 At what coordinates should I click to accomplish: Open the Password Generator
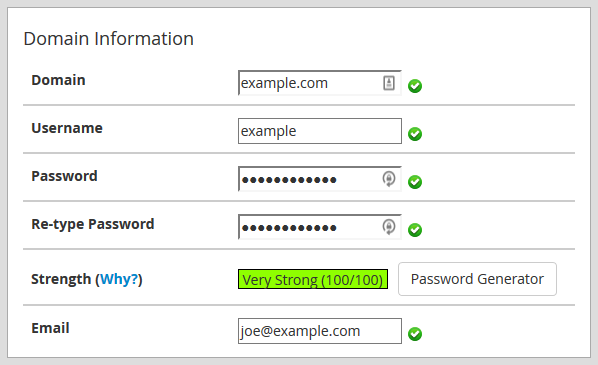(477, 279)
